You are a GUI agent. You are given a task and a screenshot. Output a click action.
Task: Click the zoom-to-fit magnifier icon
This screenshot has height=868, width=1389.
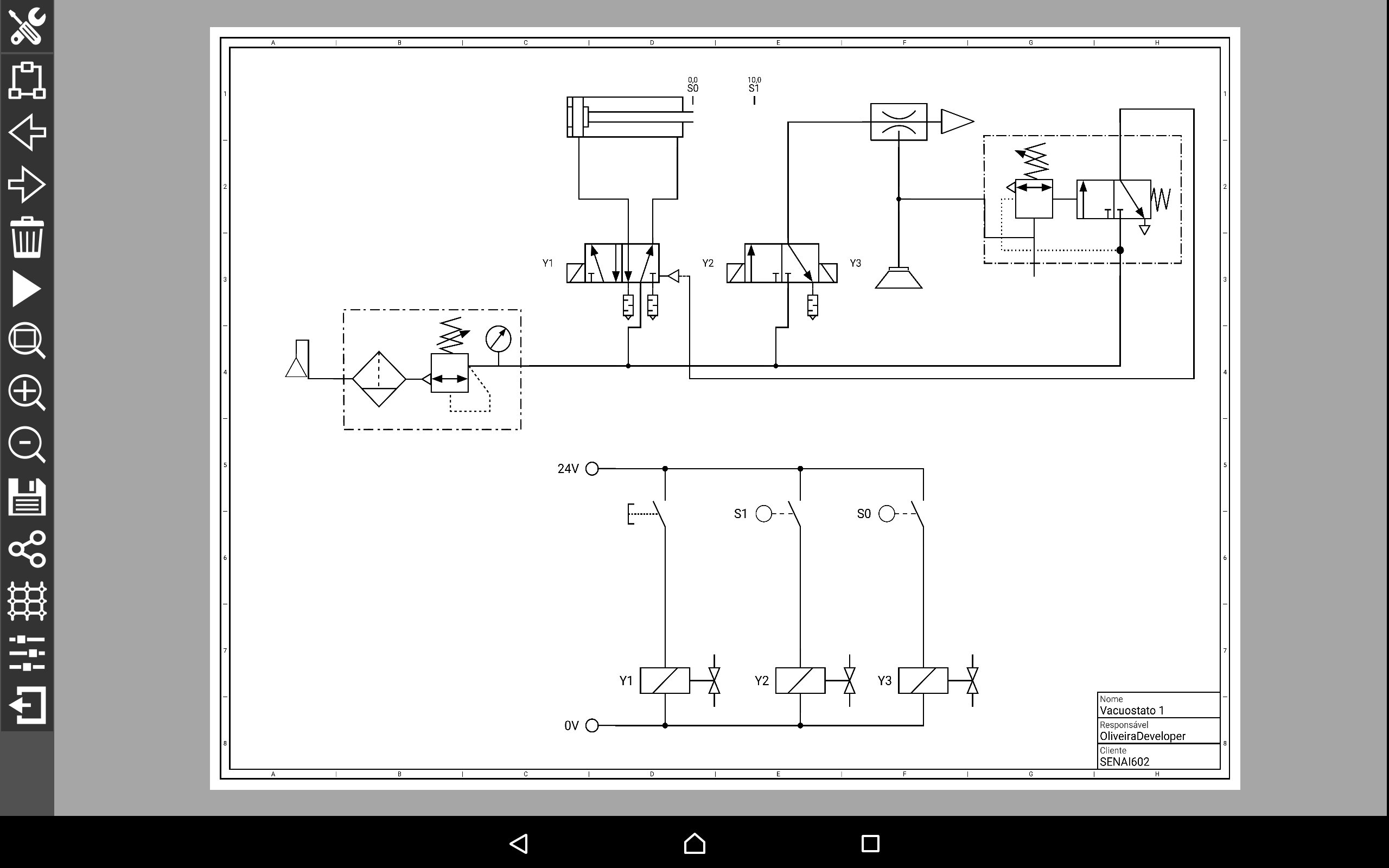27,341
